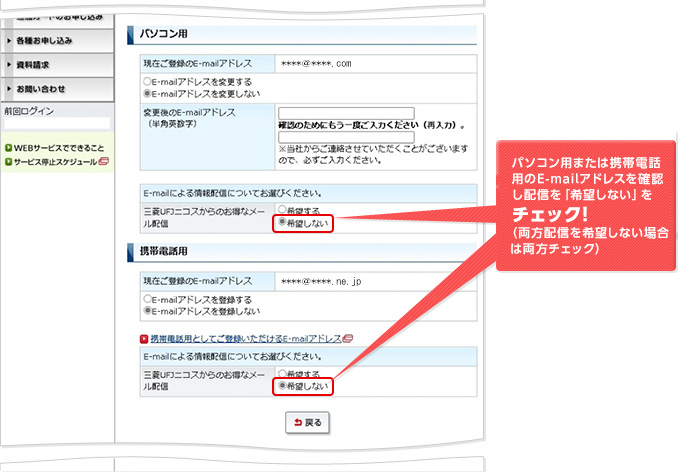Click the re-entry (再入力) email field

[x=346, y=137]
